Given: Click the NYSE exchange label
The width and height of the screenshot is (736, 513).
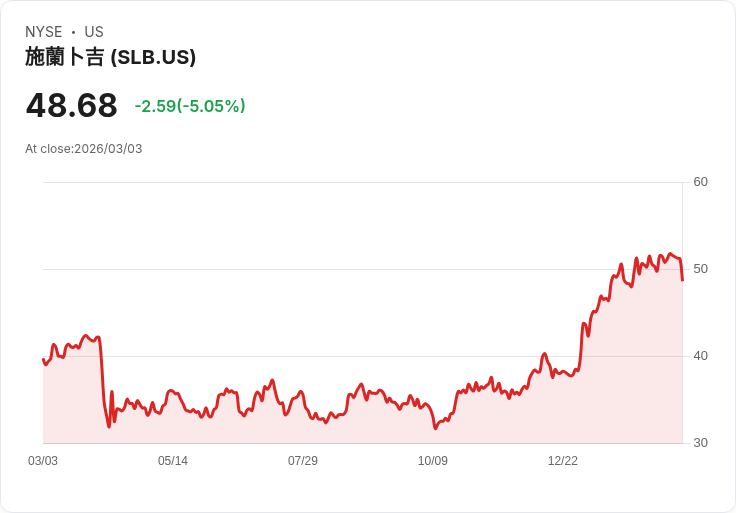Looking at the screenshot, I should pyautogui.click(x=44, y=32).
